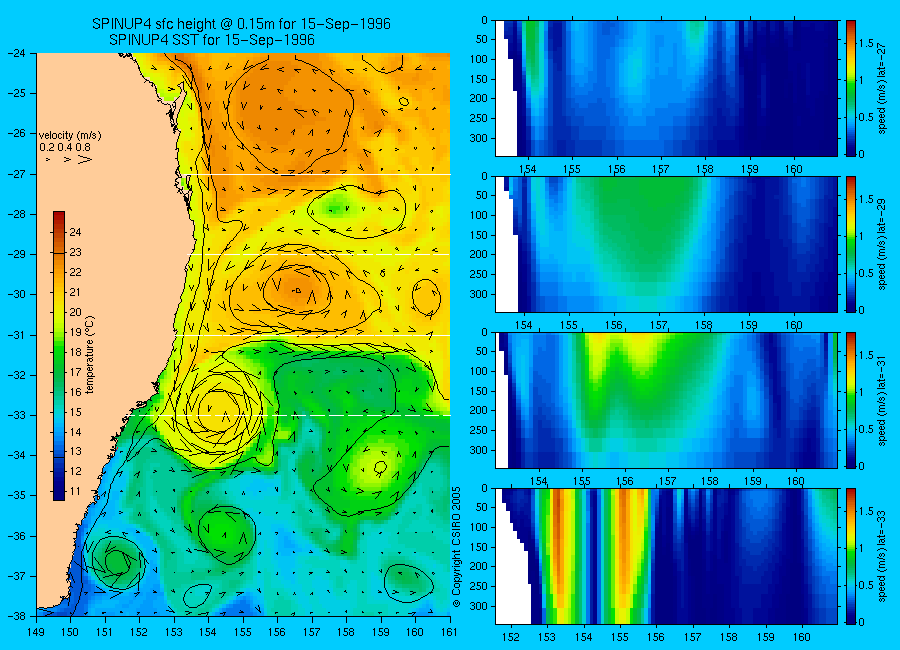Click the speed color bar for lat=-31
900x650 pixels.
coord(851,400)
